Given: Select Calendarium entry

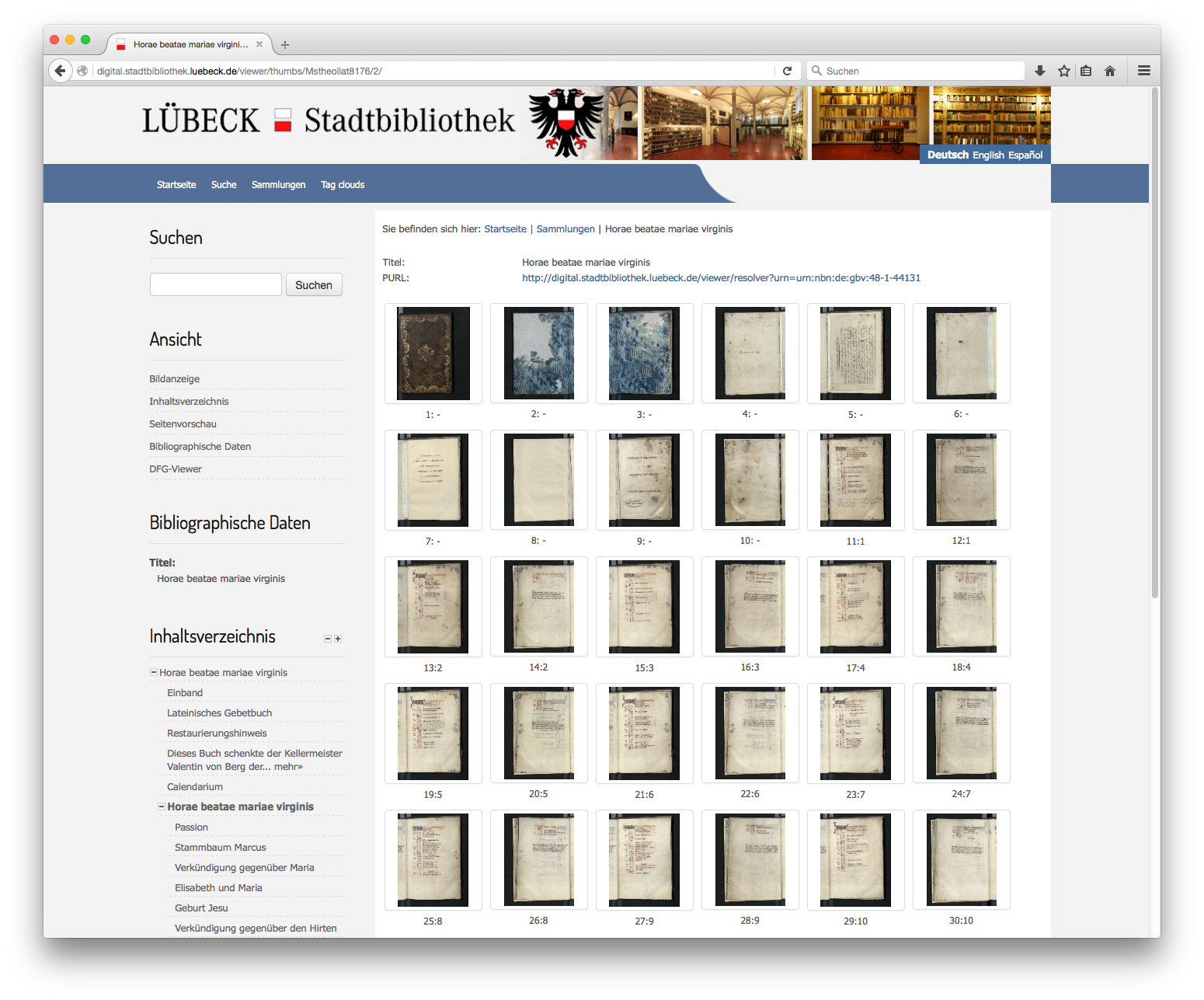Looking at the screenshot, I should 195,787.
